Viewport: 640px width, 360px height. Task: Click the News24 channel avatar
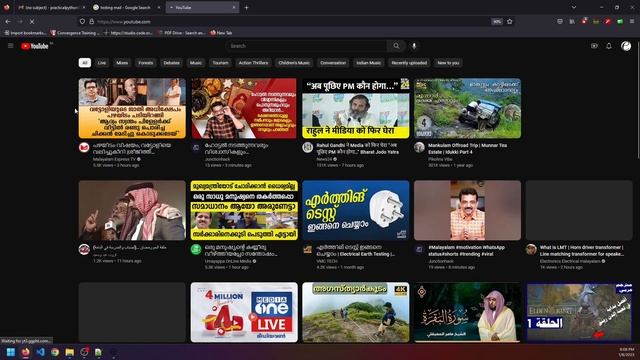pos(307,148)
